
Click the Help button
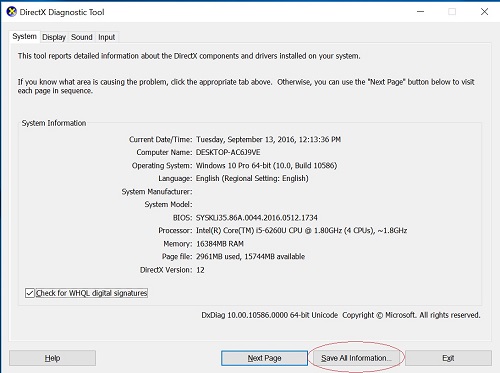click(52, 358)
